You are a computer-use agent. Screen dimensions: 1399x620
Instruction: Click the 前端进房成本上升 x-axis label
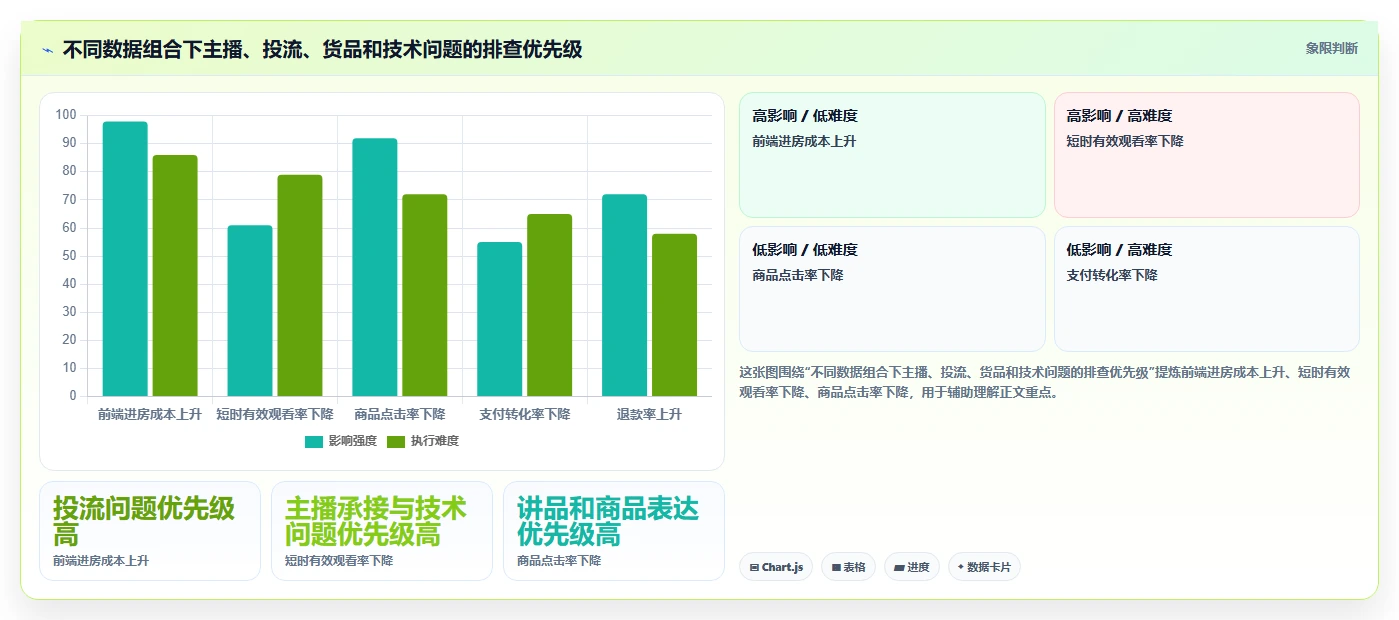click(x=150, y=414)
